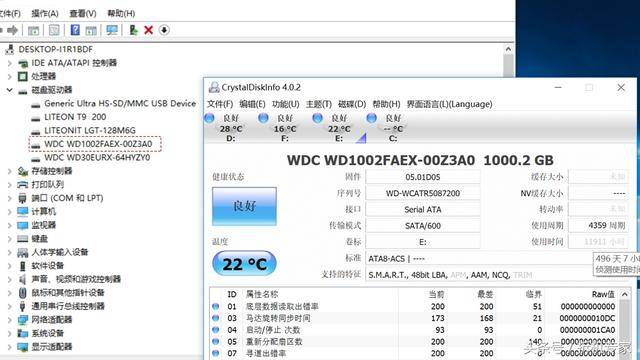Scan for hardware changes monitor icon
The image size is (640, 360).
click(x=111, y=30)
